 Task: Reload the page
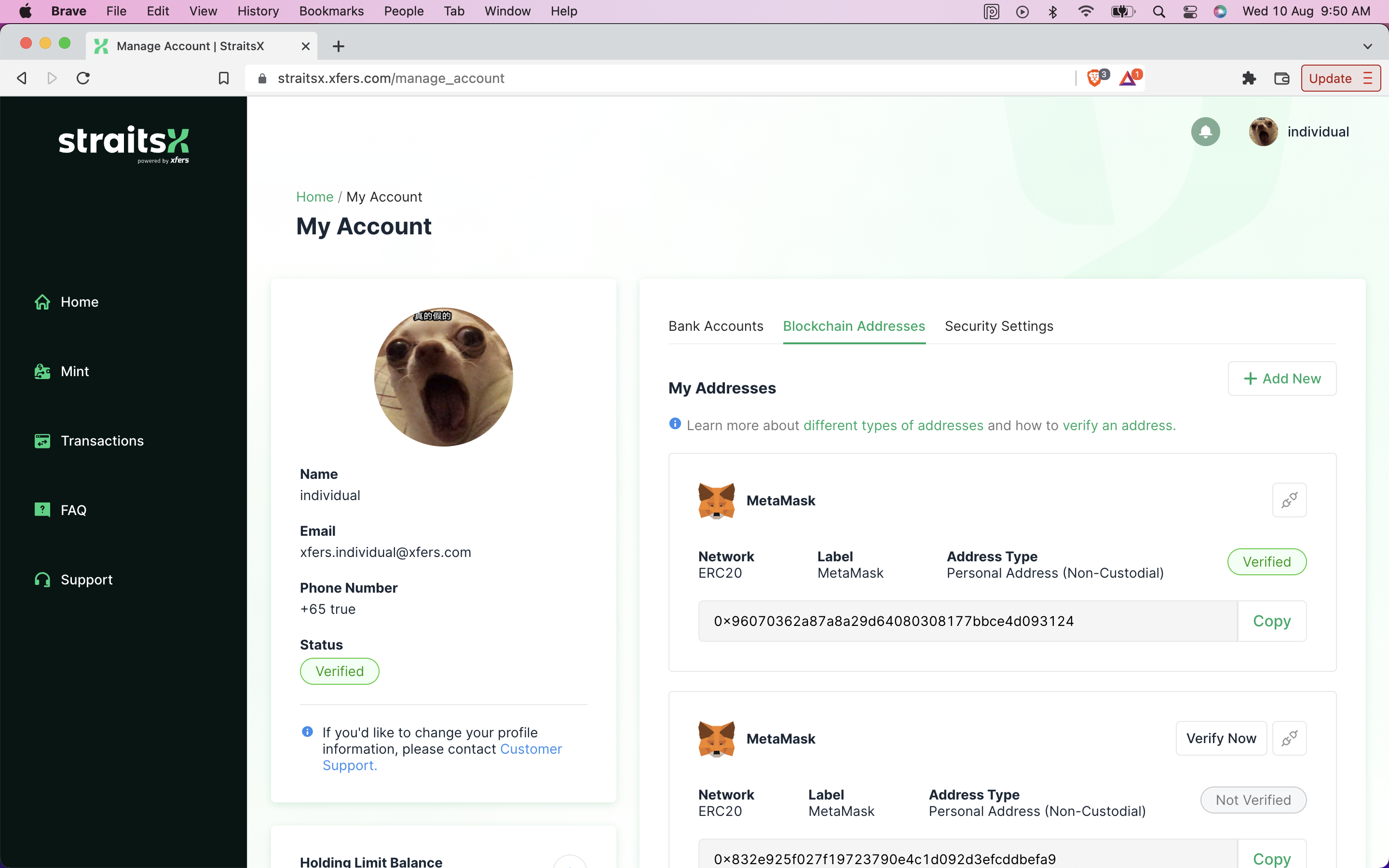coord(83,78)
